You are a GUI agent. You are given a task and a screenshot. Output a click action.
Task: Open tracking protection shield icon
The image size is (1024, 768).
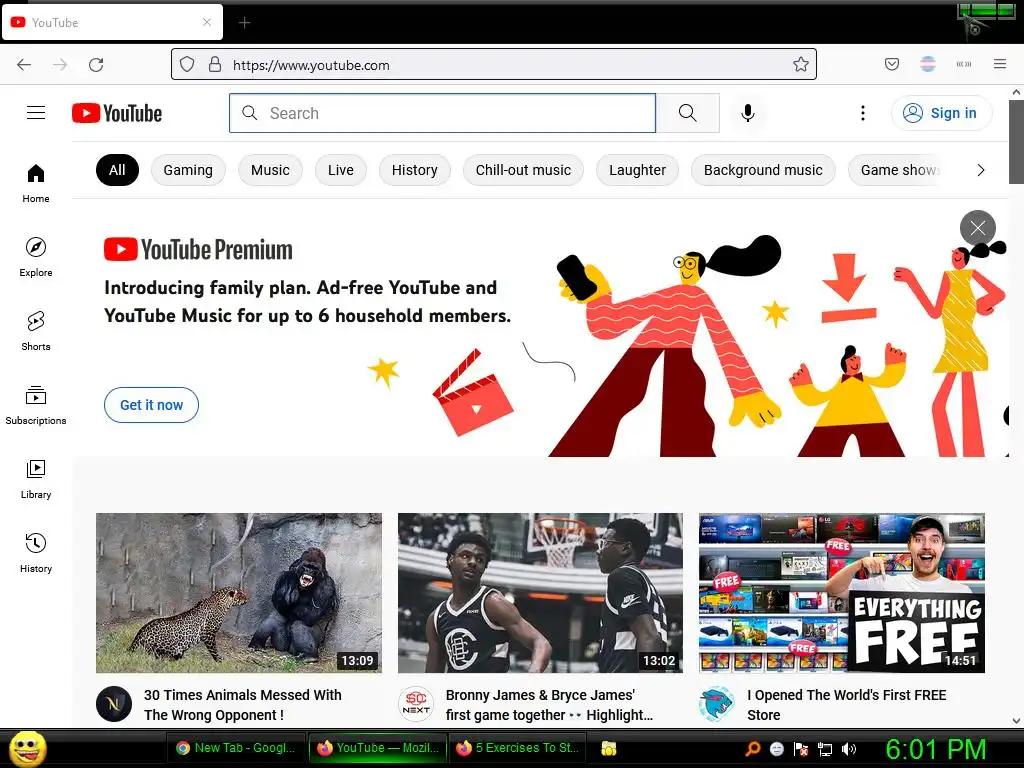187,64
